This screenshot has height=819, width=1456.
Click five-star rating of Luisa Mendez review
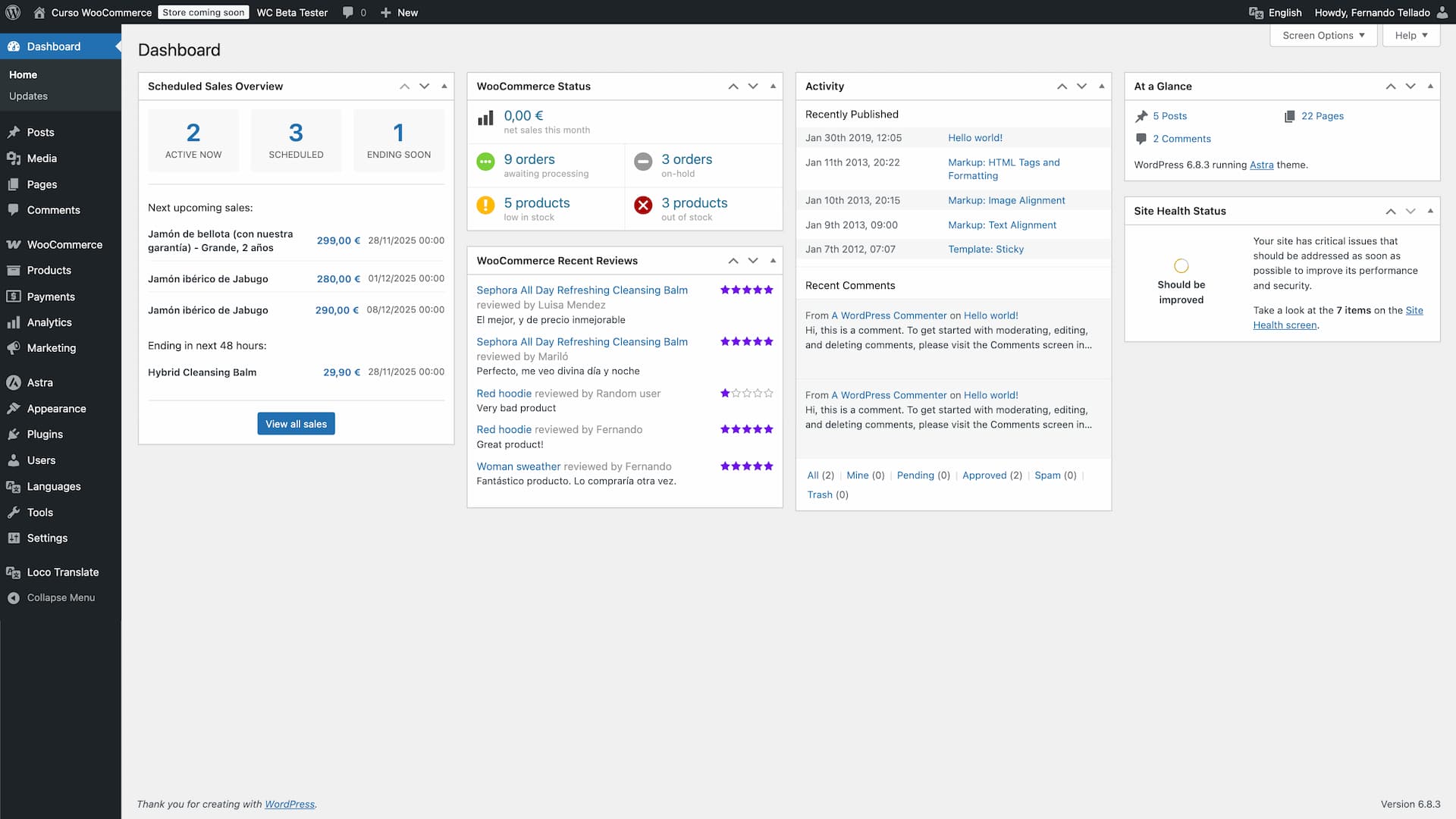pyautogui.click(x=746, y=290)
